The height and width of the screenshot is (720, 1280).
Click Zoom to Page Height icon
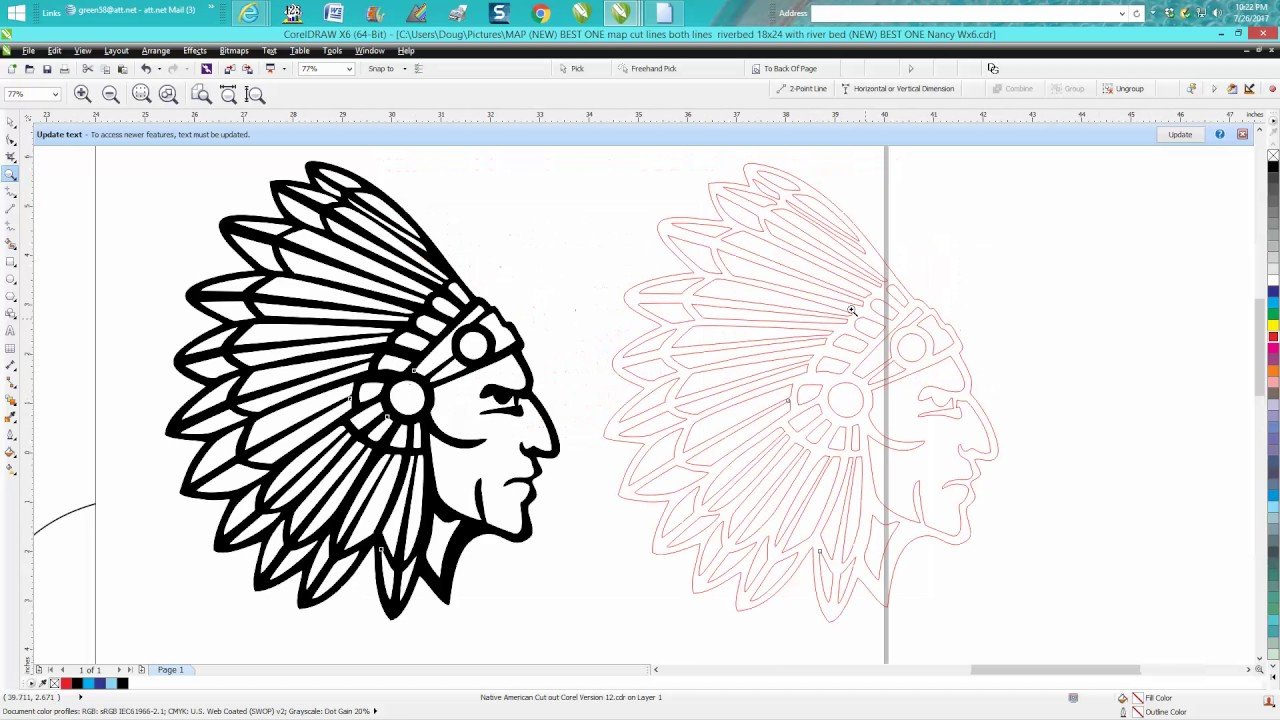coord(255,94)
